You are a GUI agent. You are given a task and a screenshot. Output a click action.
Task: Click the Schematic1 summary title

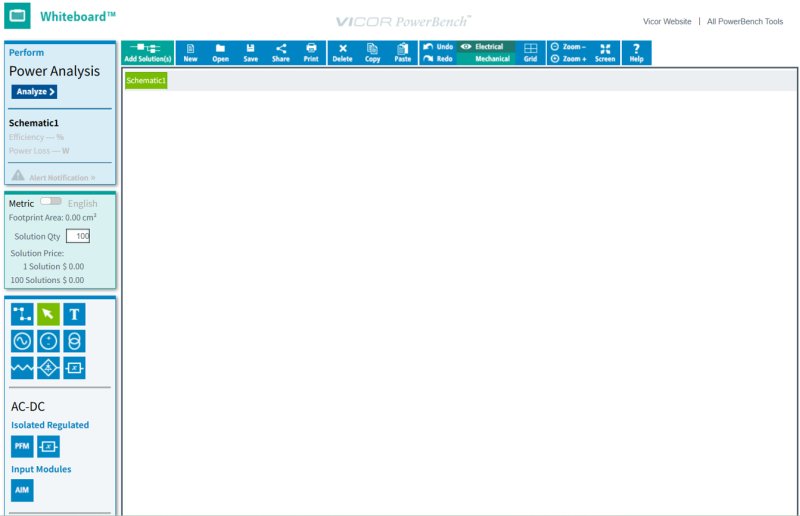[34, 123]
